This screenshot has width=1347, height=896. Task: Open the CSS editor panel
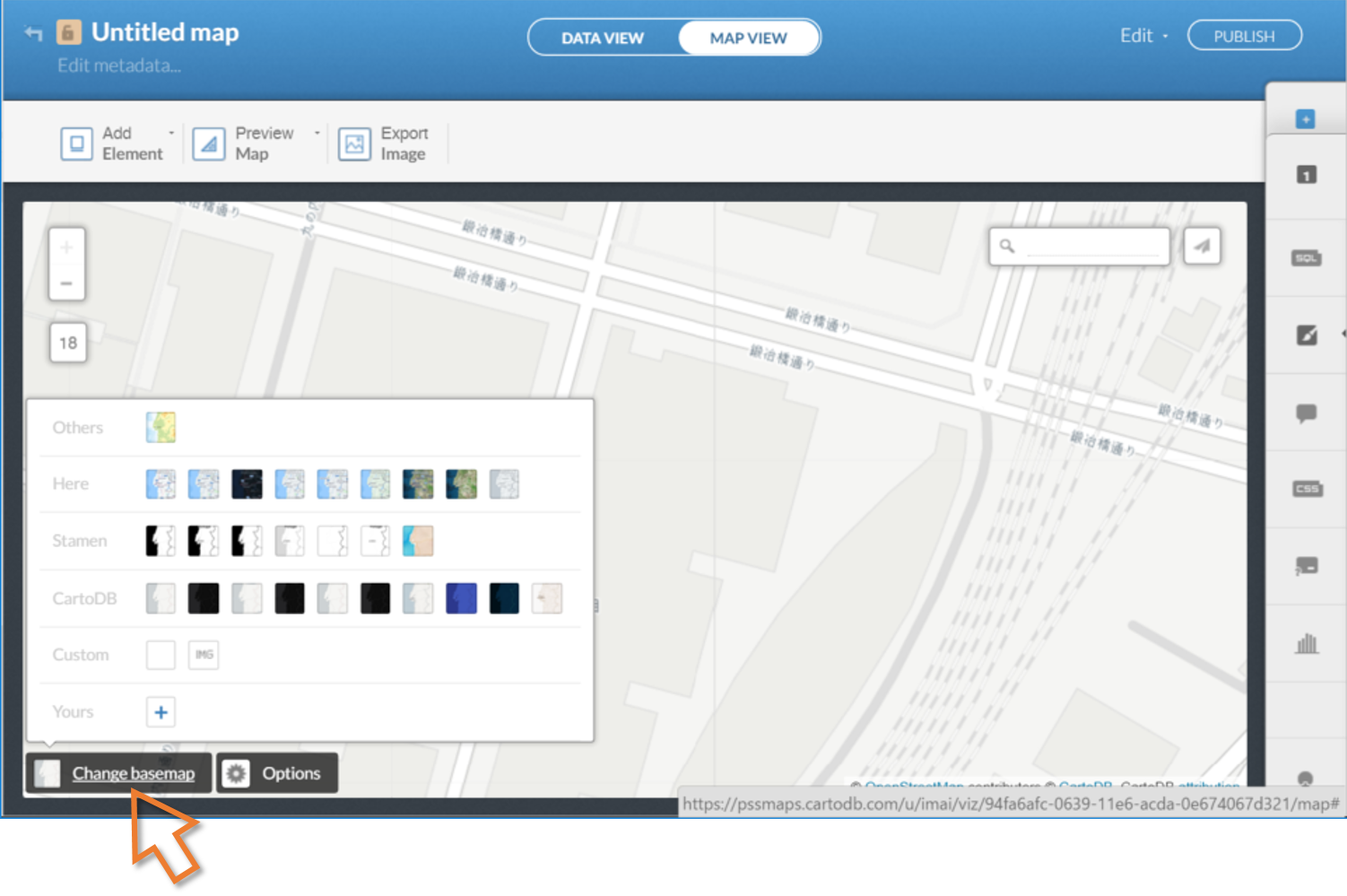(1307, 489)
